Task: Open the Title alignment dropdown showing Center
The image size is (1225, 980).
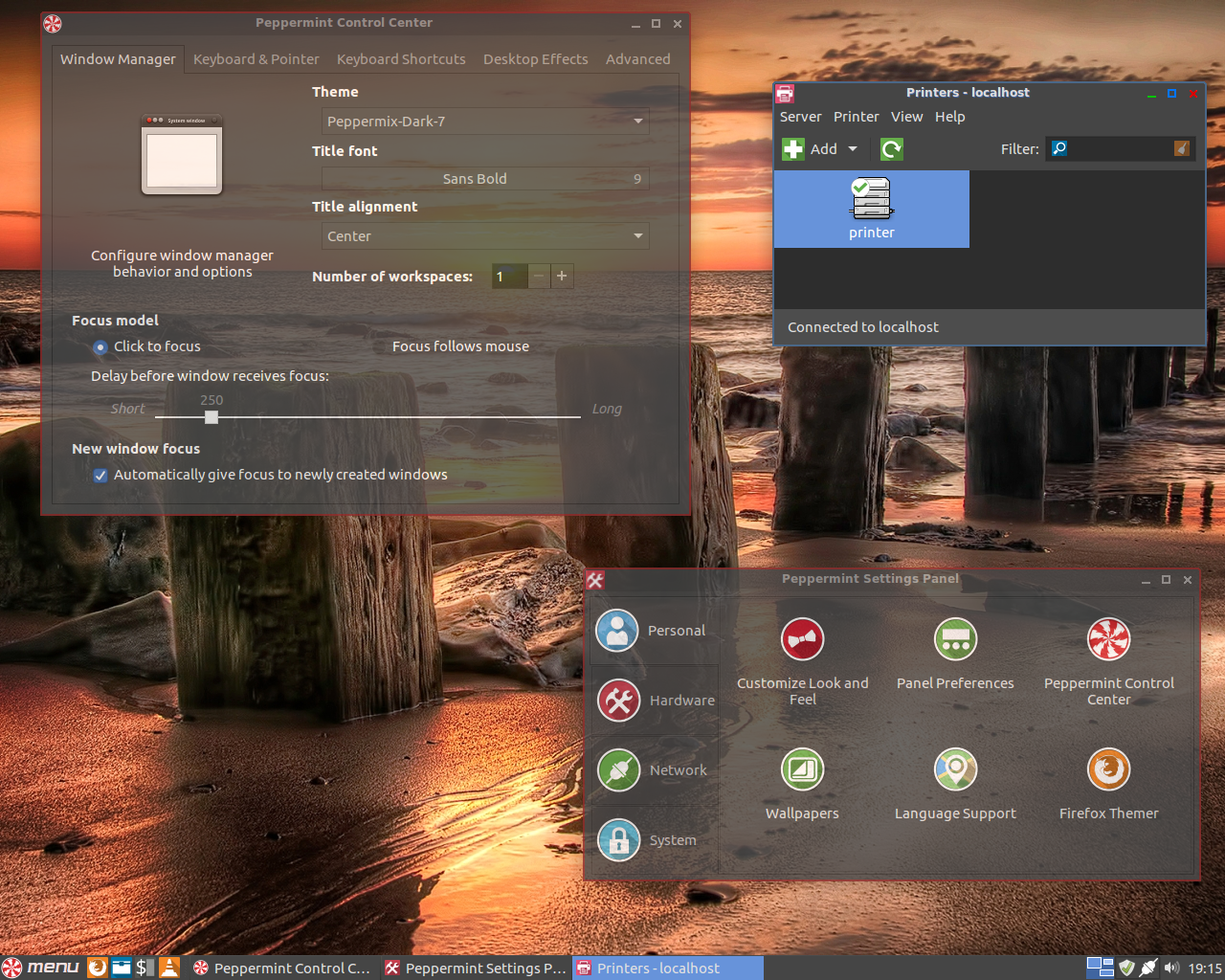Action: coord(485,236)
